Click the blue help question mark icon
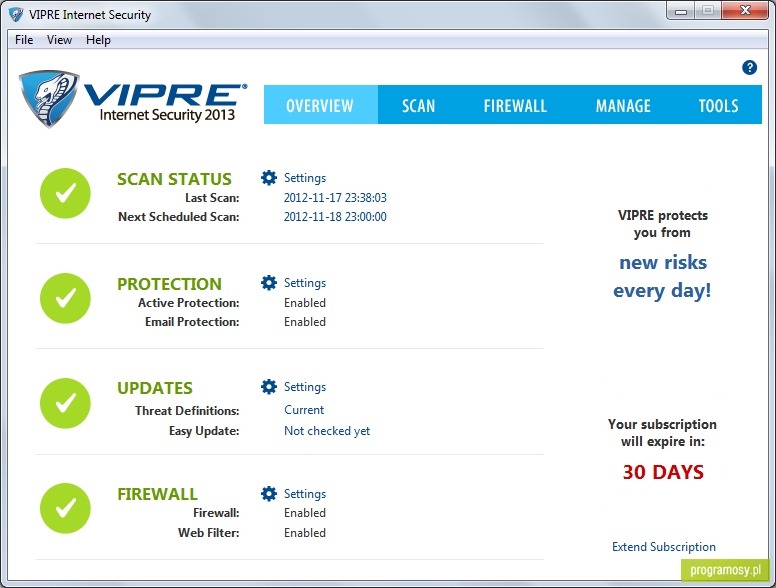The height and width of the screenshot is (588, 776). [749, 67]
